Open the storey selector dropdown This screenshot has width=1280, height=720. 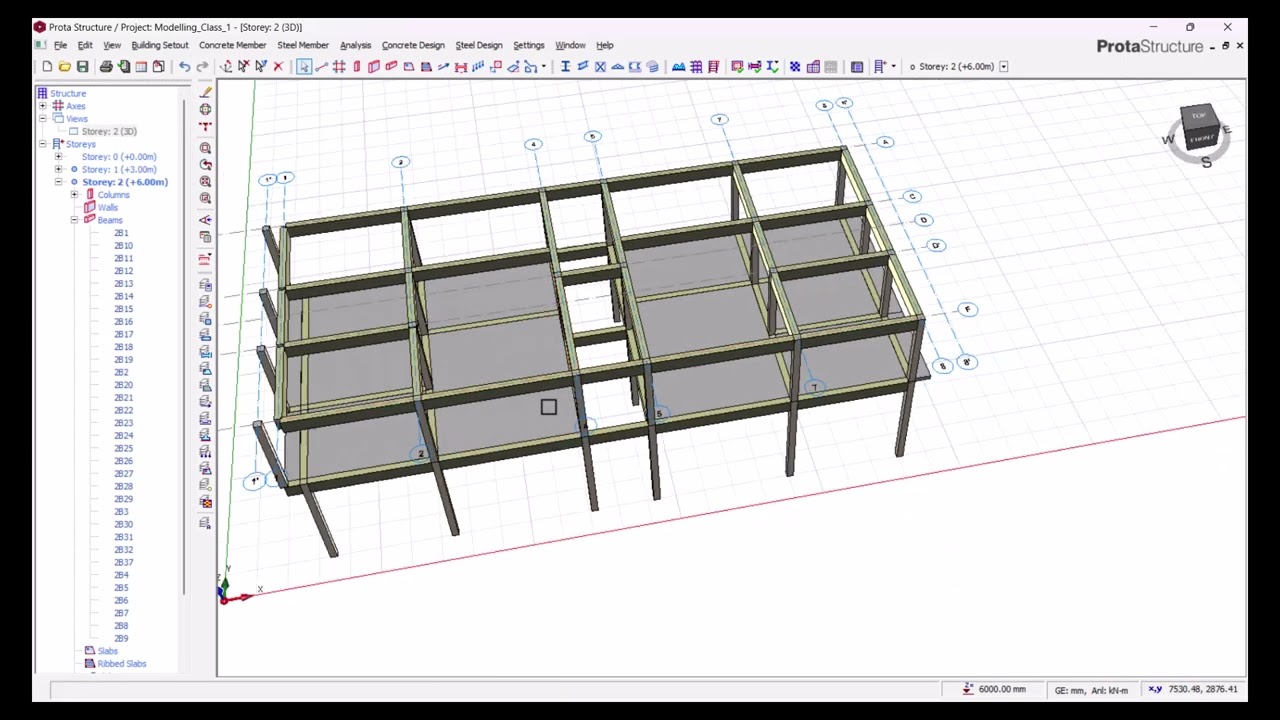point(1004,67)
